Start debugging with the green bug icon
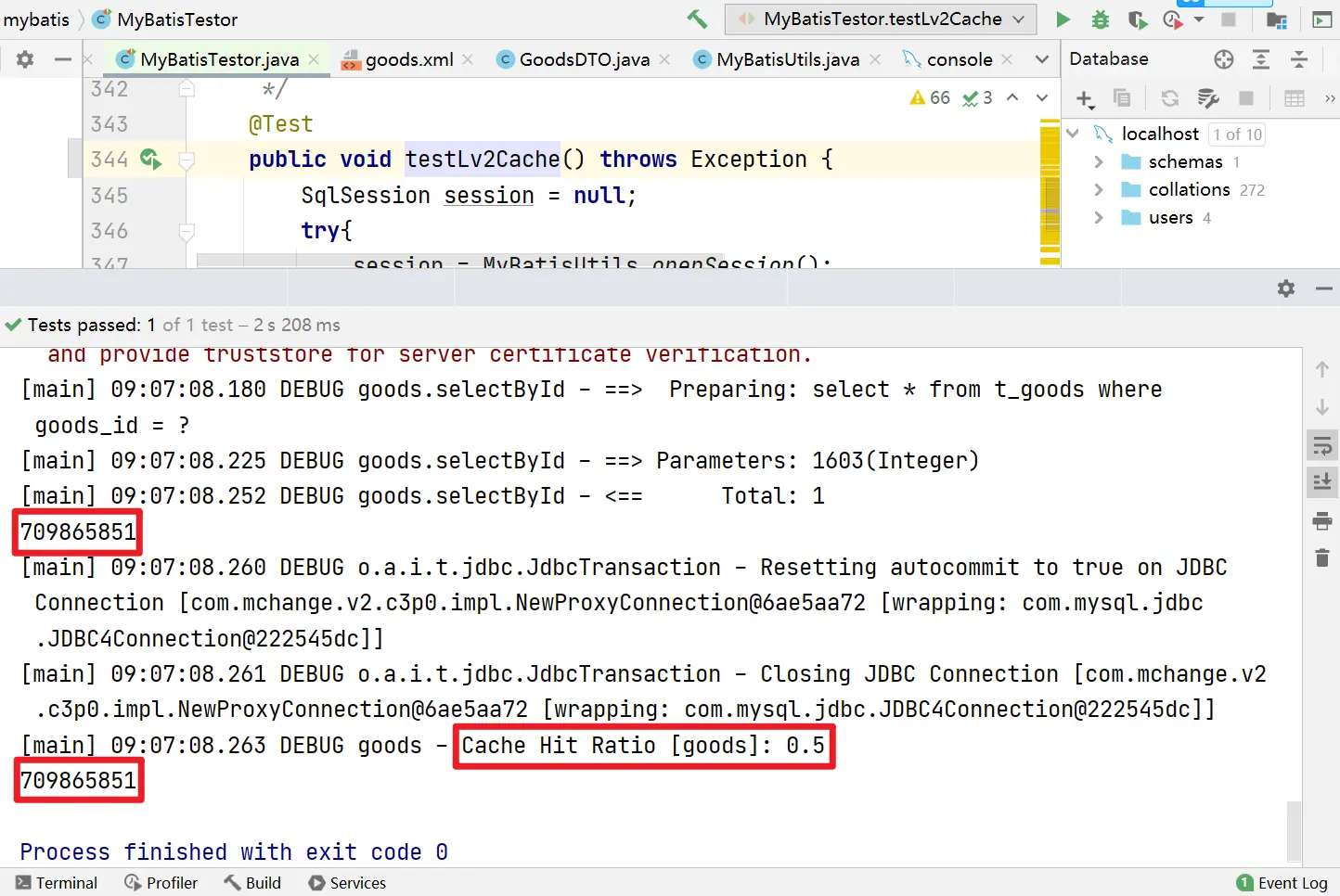This screenshot has width=1340, height=896. click(x=1101, y=19)
